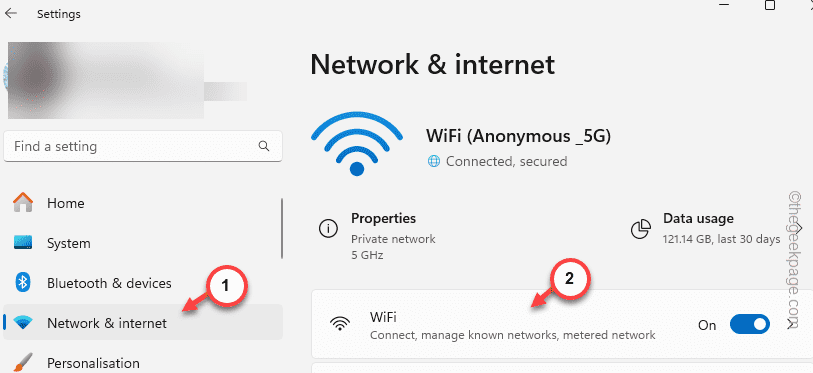Click the Personalisation paintbrush icon
Viewport: 813px width, 373px height.
click(x=23, y=363)
